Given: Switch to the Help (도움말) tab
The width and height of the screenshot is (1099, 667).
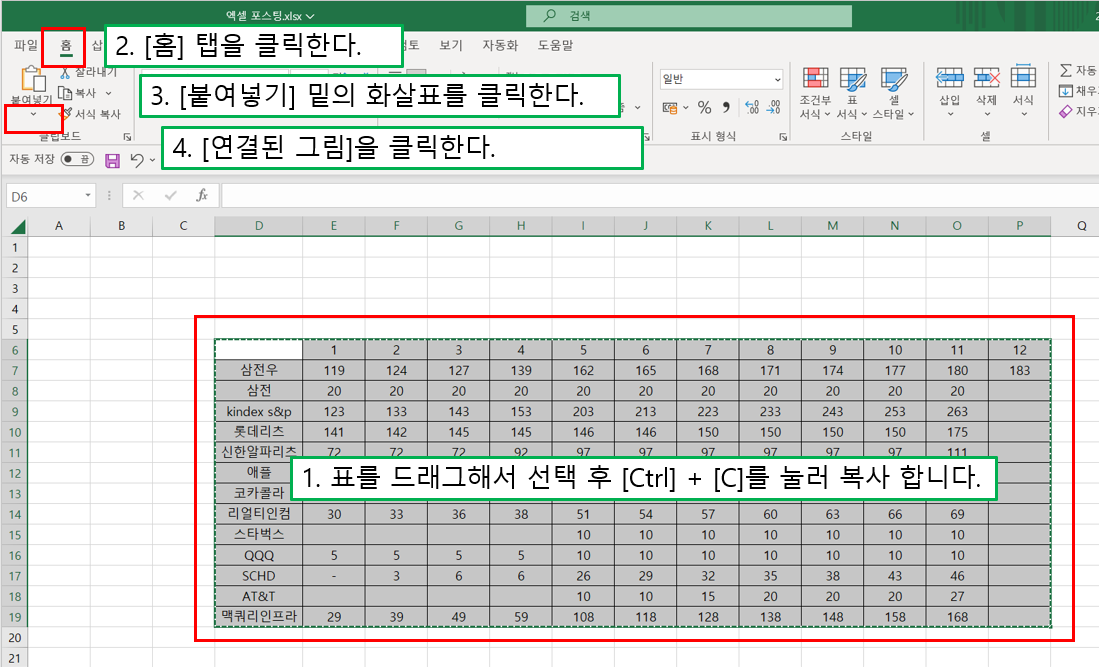Looking at the screenshot, I should pyautogui.click(x=555, y=46).
